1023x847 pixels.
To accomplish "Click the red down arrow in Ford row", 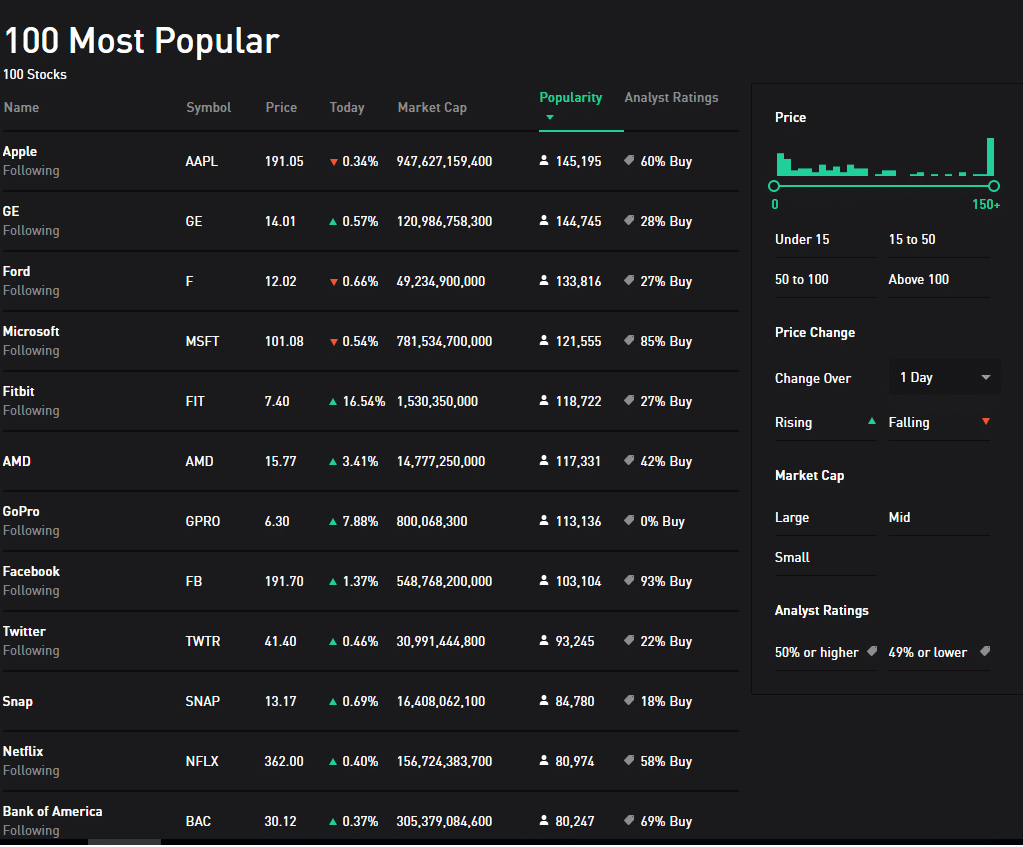I will (x=333, y=282).
